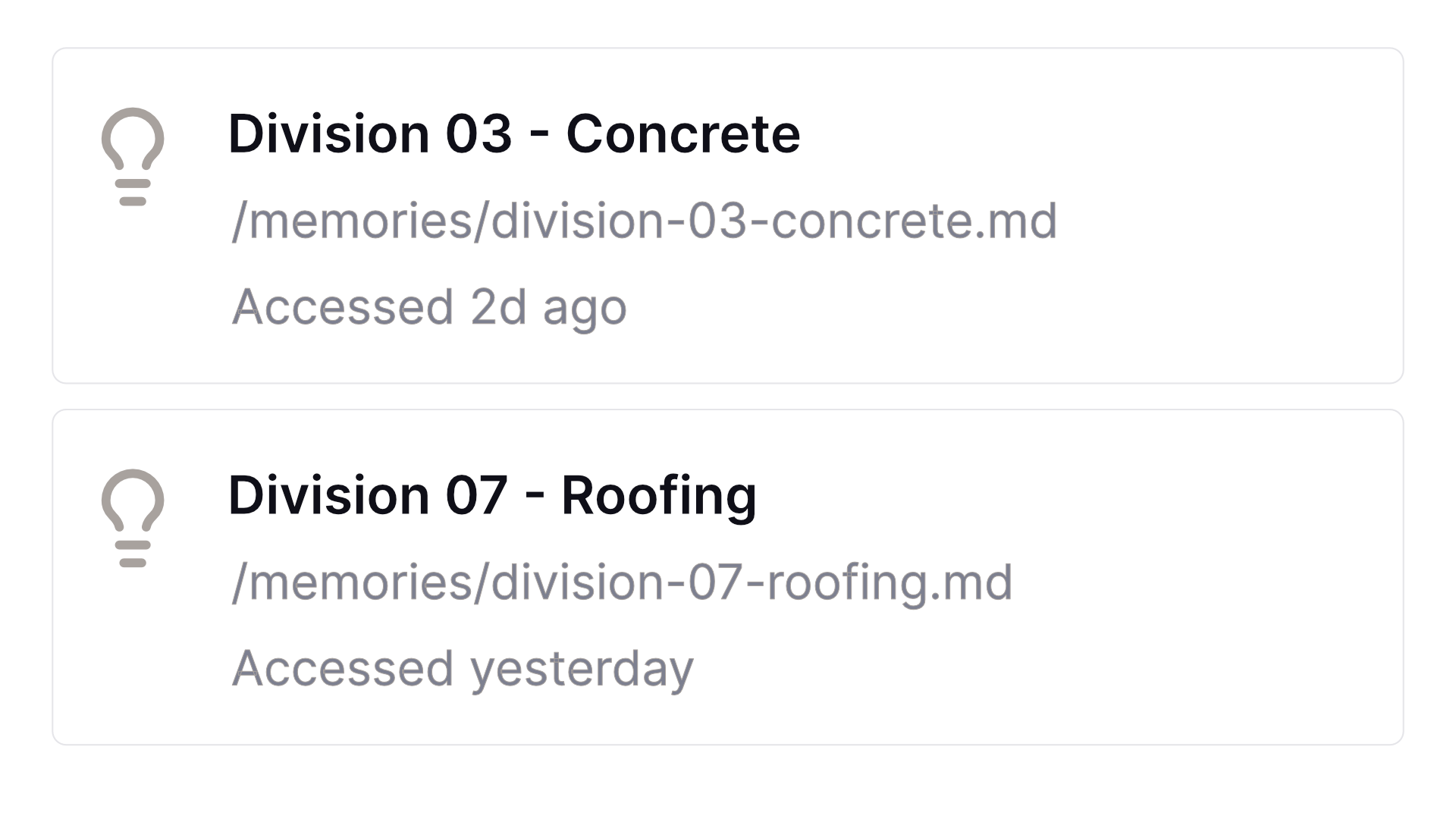
Task: Click the "Accessed yesterday" timestamp
Action: coord(463,669)
